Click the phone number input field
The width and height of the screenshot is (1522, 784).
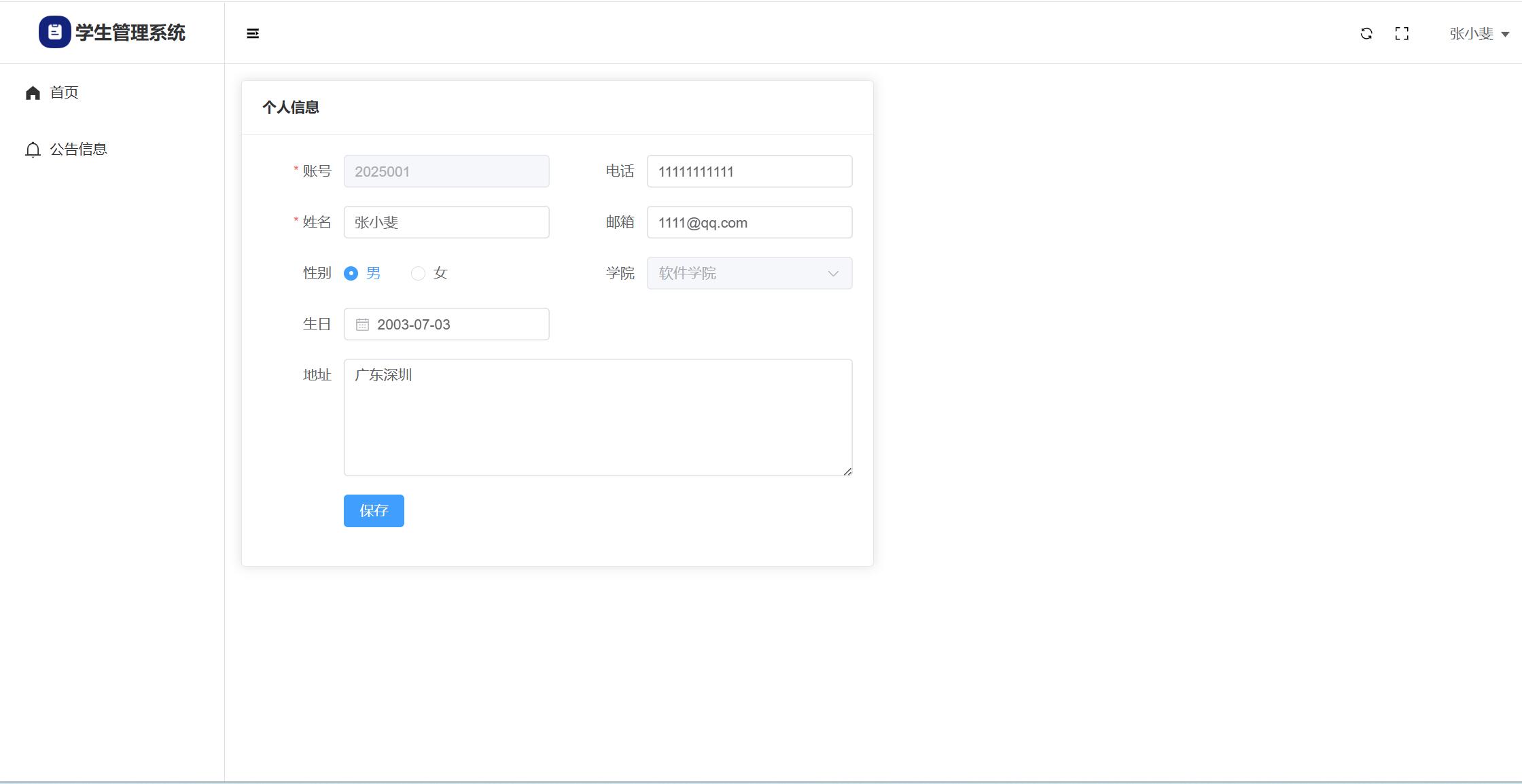pos(749,171)
